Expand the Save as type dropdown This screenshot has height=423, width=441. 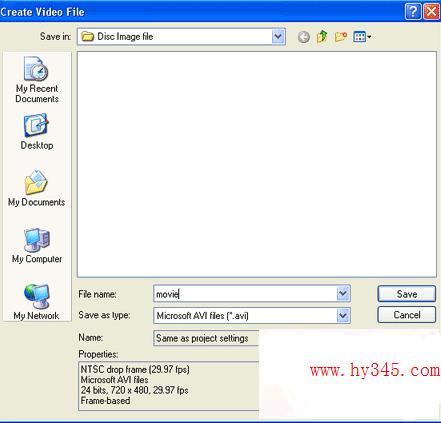pyautogui.click(x=343, y=315)
